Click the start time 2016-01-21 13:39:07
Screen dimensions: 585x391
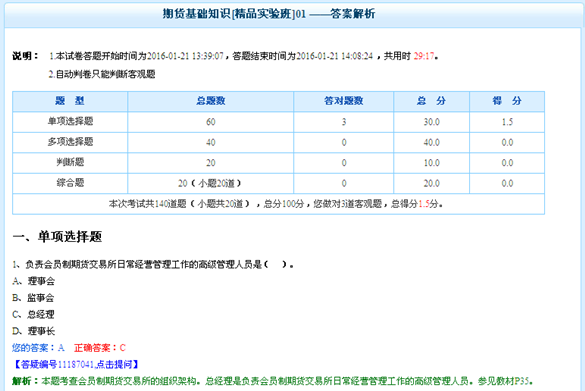pos(185,56)
